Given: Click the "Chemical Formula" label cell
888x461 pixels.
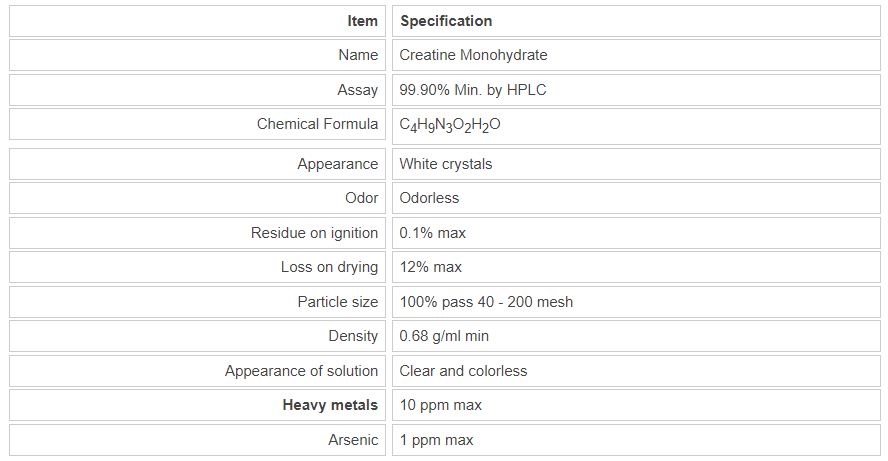Looking at the screenshot, I should tap(317, 124).
